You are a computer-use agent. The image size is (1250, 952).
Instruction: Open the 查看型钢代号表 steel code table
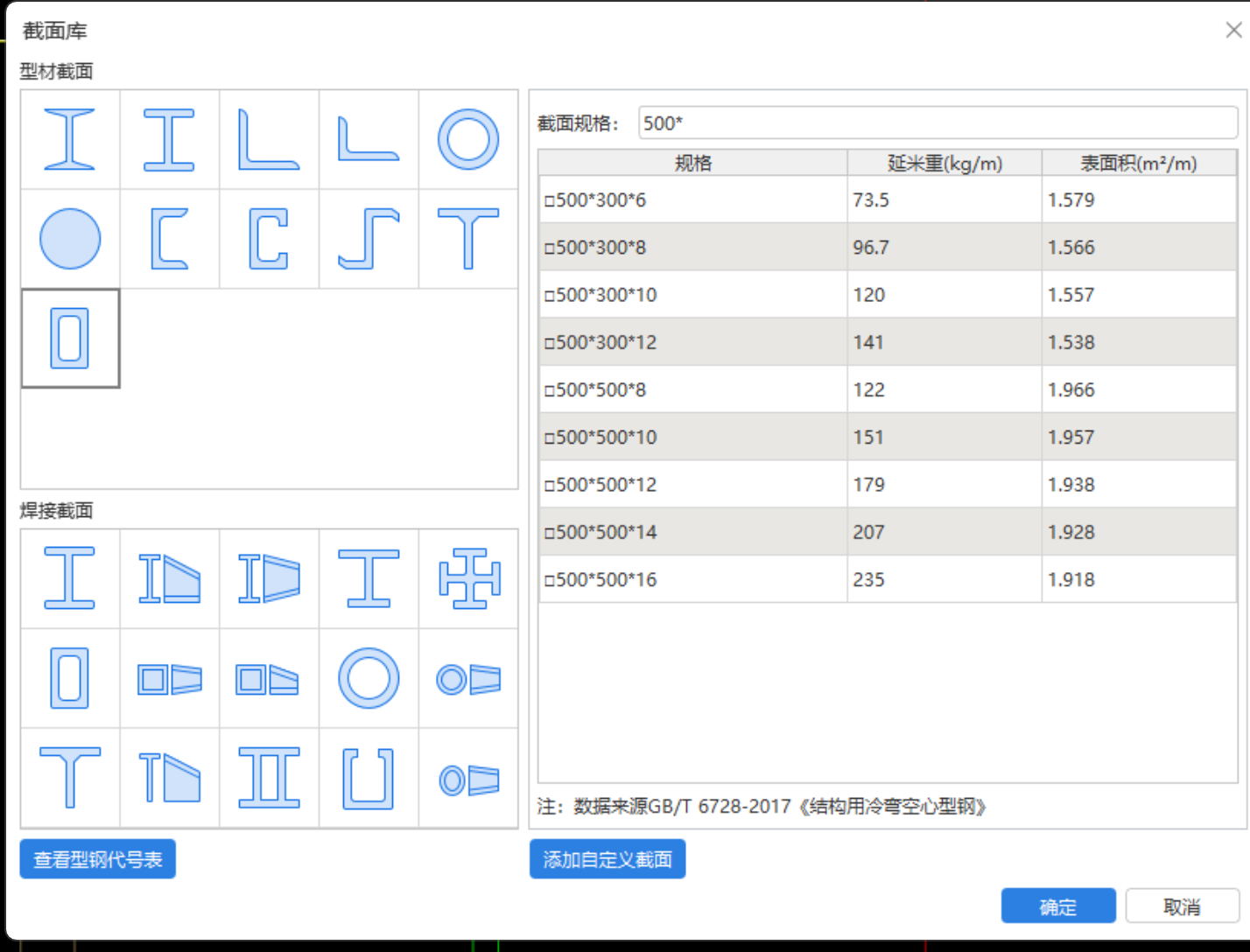98,859
